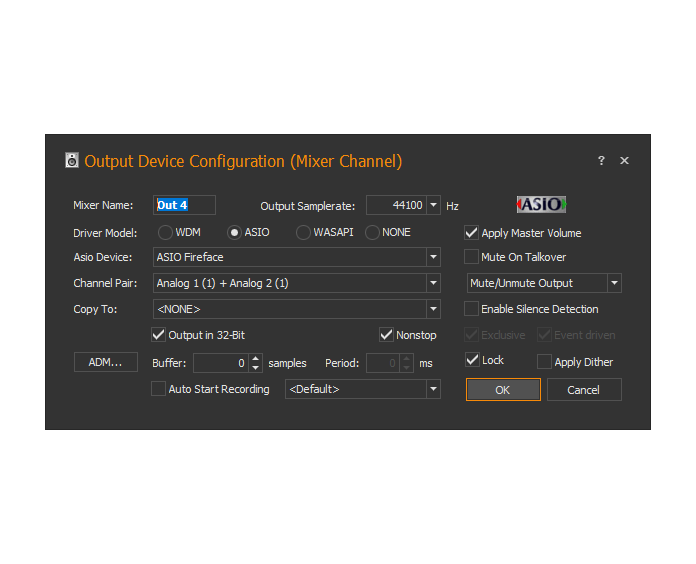Expand the Asio Device dropdown
The image size is (696, 564).
(x=434, y=257)
